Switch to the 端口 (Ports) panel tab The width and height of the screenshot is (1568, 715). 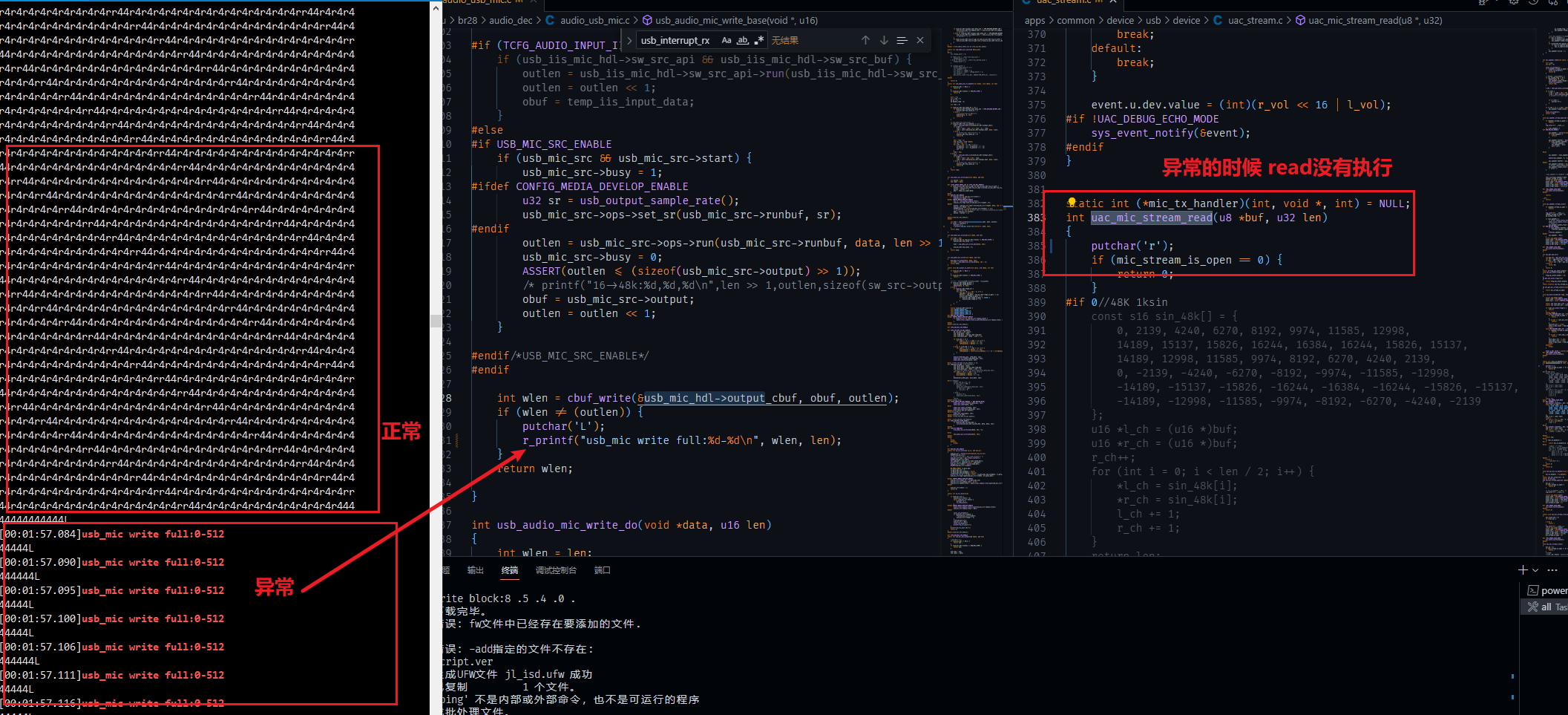[x=602, y=570]
